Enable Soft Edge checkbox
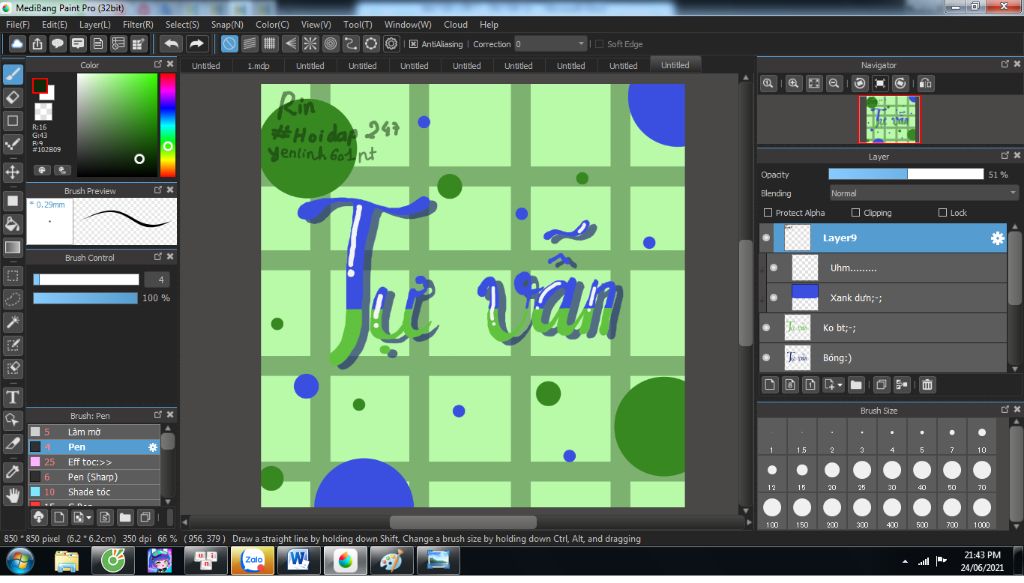1024x583 pixels. click(599, 44)
